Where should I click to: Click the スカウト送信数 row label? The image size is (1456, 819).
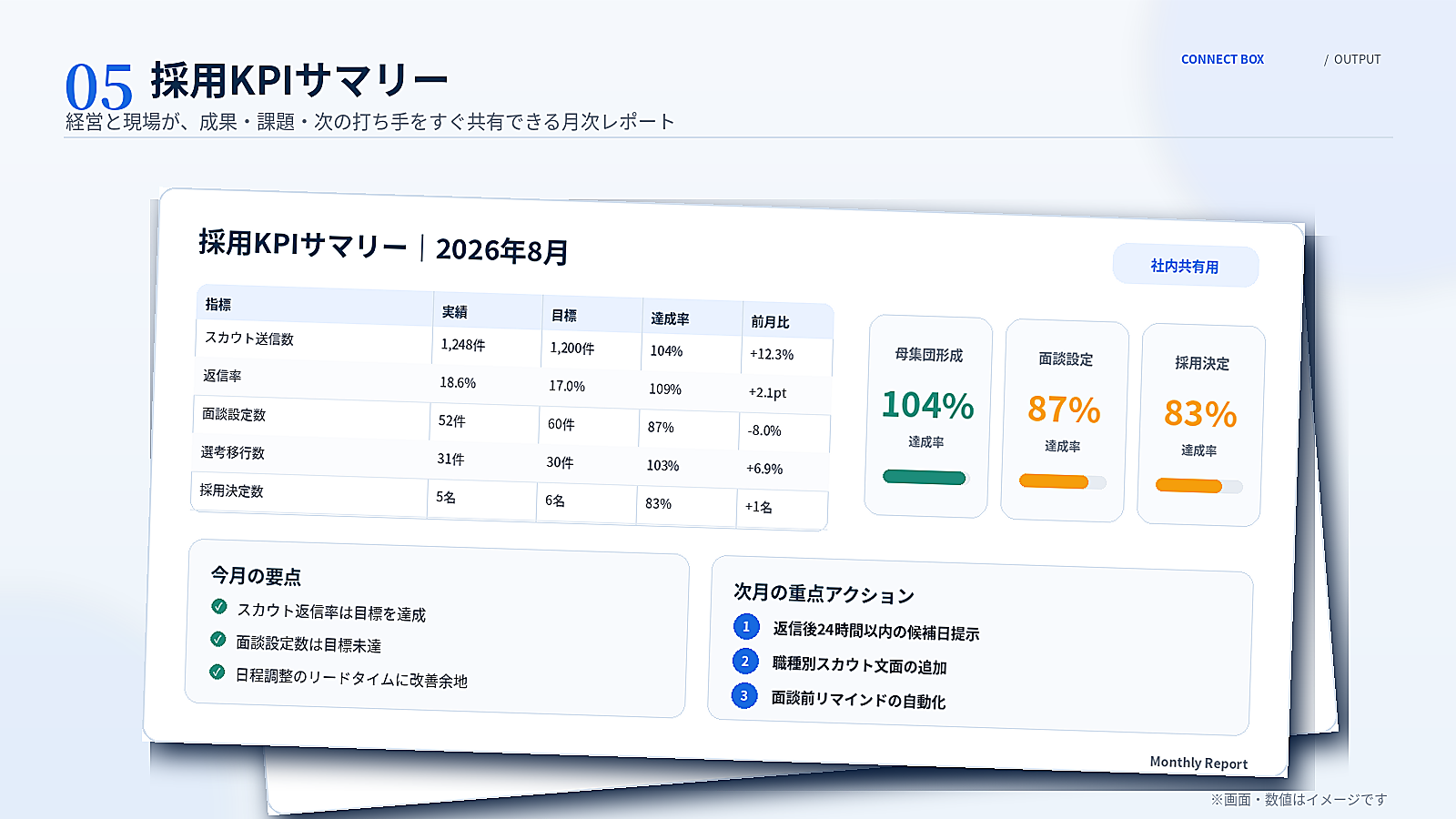coord(249,339)
